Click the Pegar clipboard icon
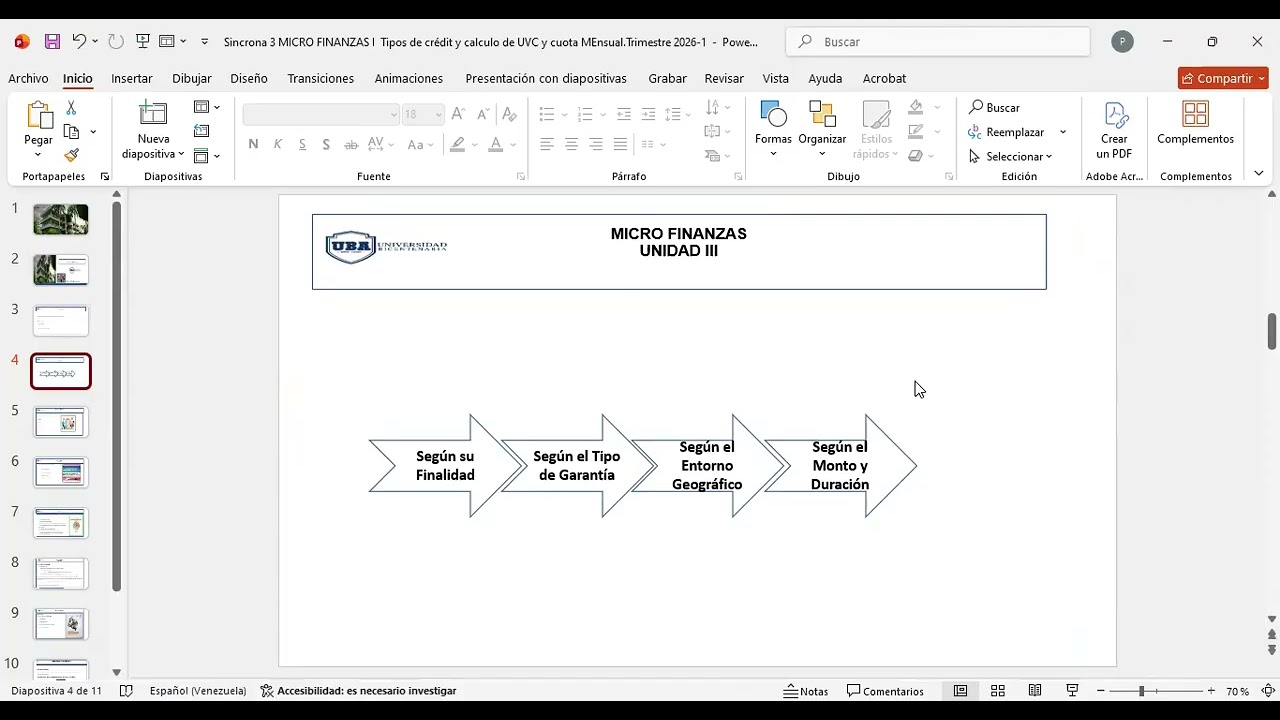 click(39, 115)
